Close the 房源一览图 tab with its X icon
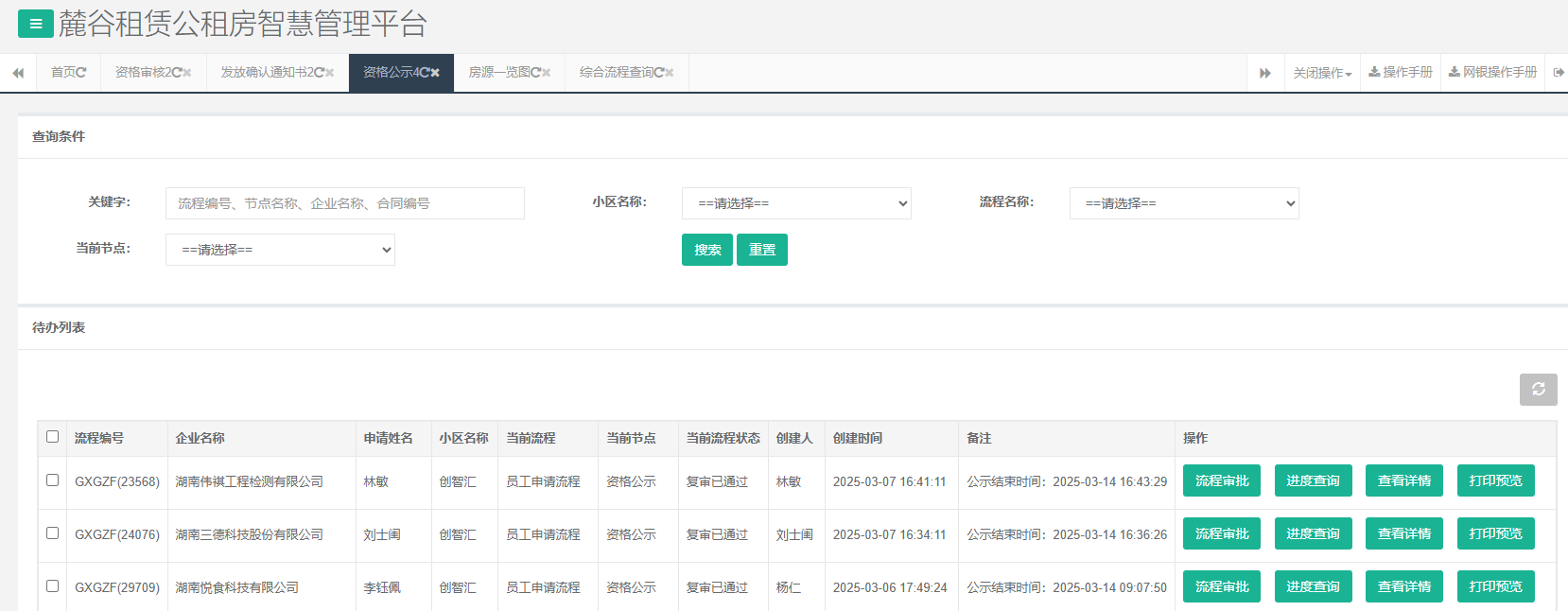Viewport: 1568px width, 611px height. (546, 73)
